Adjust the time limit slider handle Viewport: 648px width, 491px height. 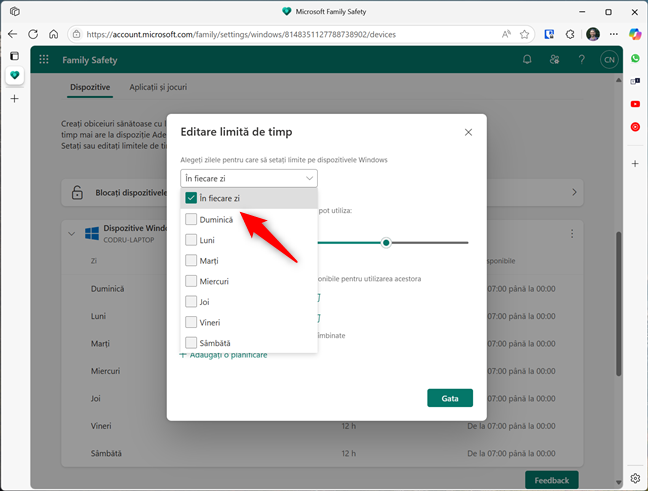(x=386, y=243)
